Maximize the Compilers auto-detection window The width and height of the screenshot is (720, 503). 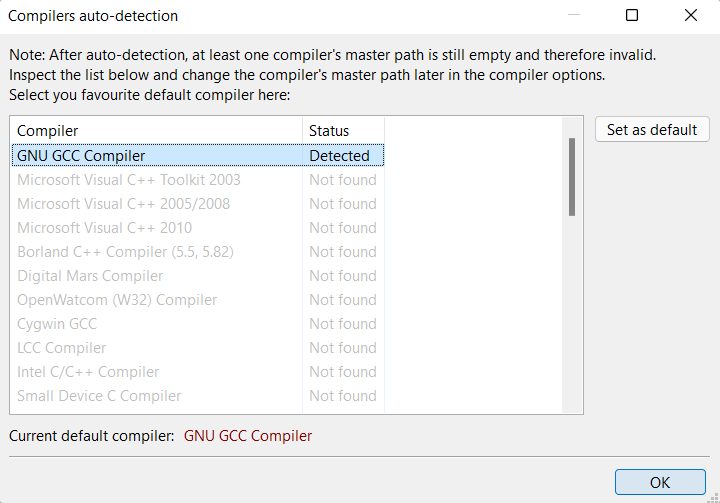pos(632,15)
